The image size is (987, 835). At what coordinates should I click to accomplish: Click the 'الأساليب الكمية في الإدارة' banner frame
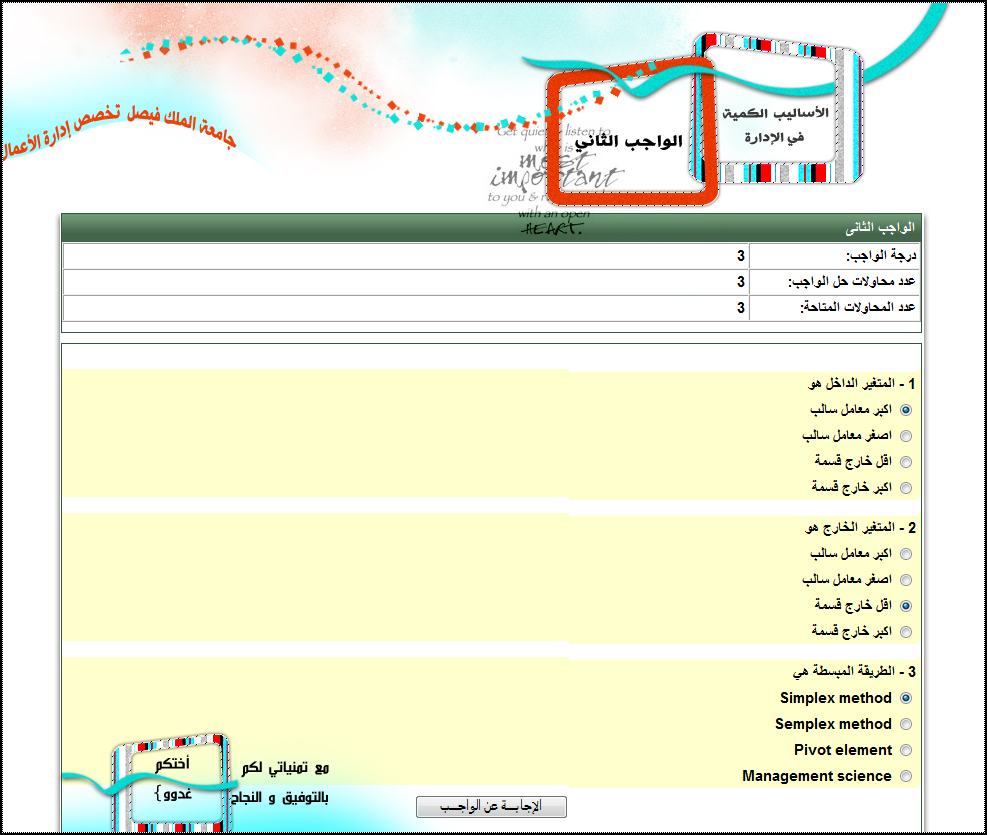pyautogui.click(x=779, y=108)
